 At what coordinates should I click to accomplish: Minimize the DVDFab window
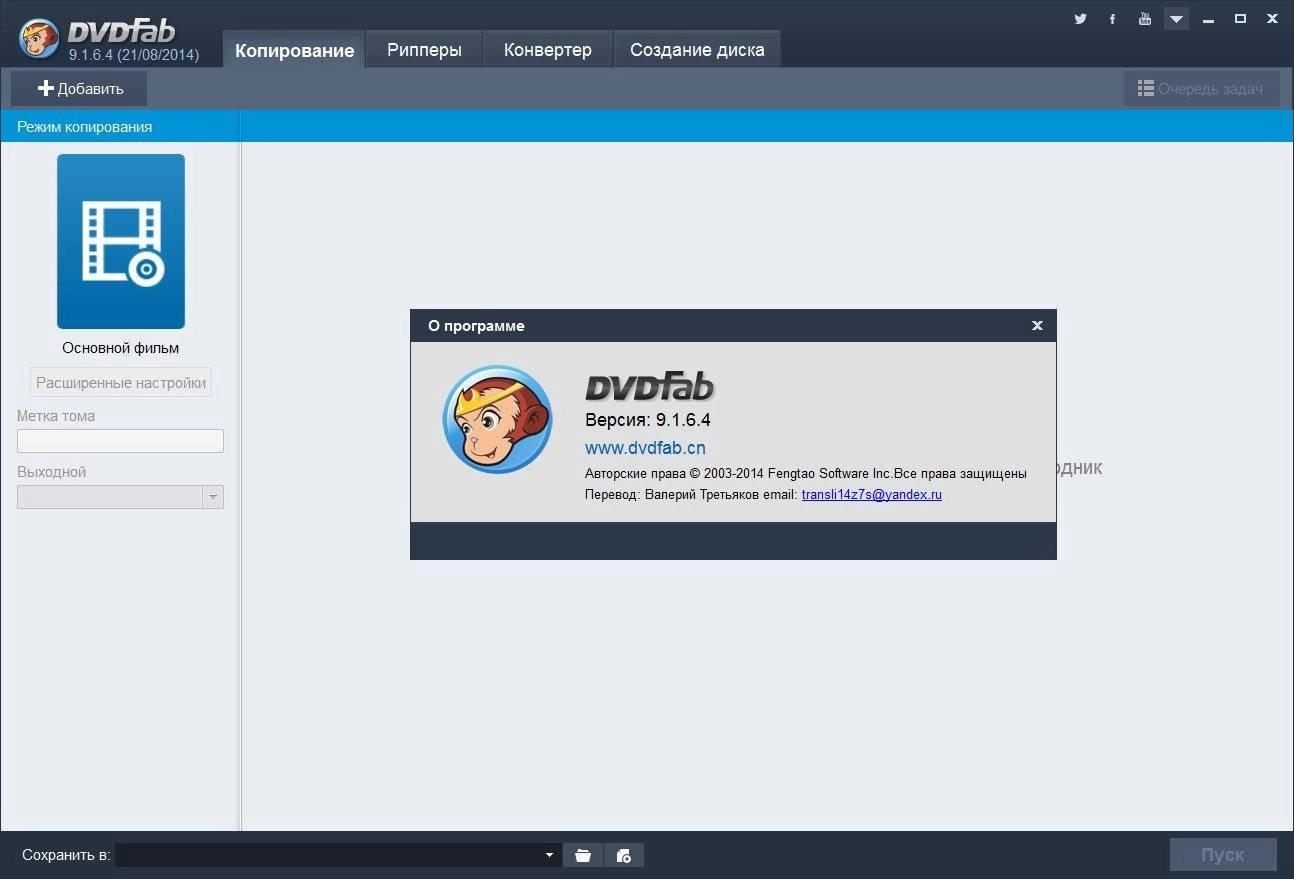[x=1210, y=18]
